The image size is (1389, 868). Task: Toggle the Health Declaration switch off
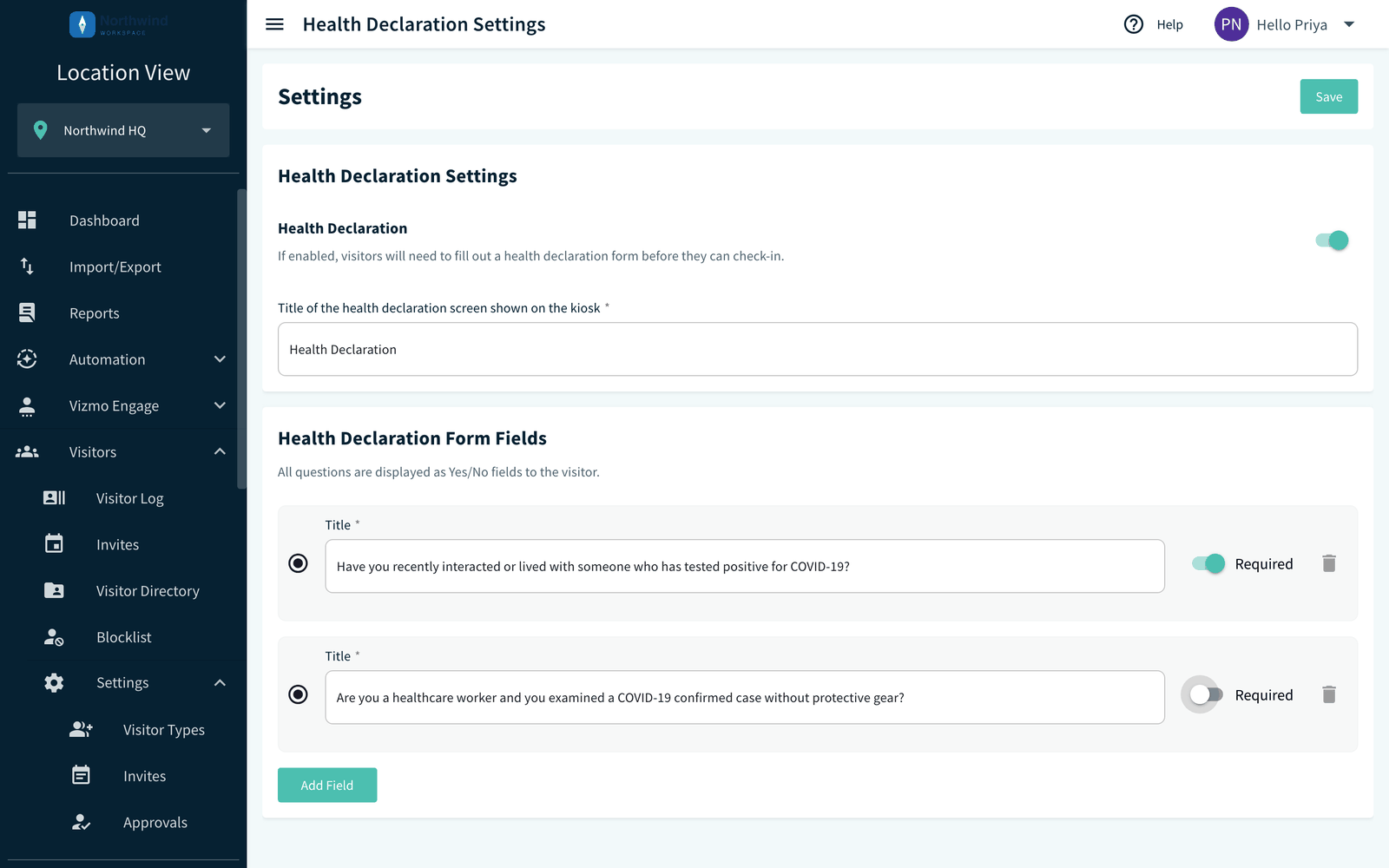click(1332, 240)
